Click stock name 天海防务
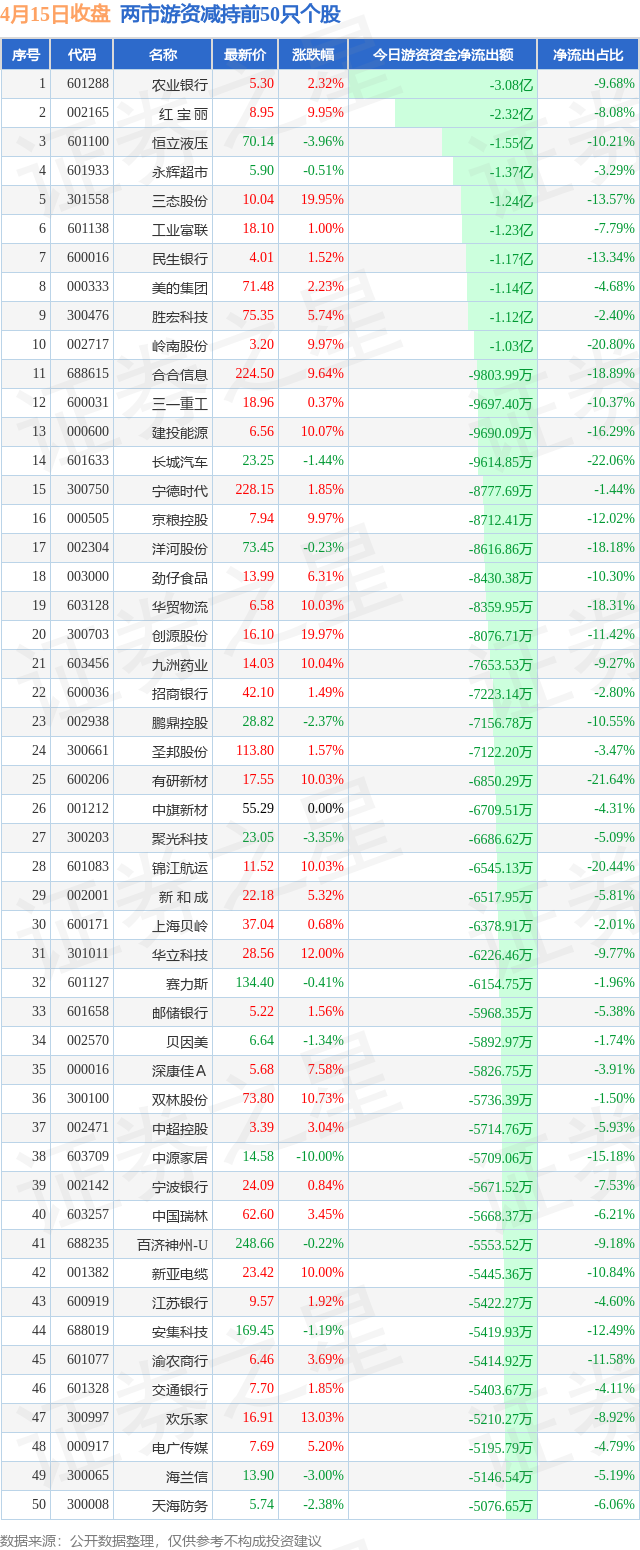Image resolution: width=640 pixels, height=1550 pixels. (180, 1505)
